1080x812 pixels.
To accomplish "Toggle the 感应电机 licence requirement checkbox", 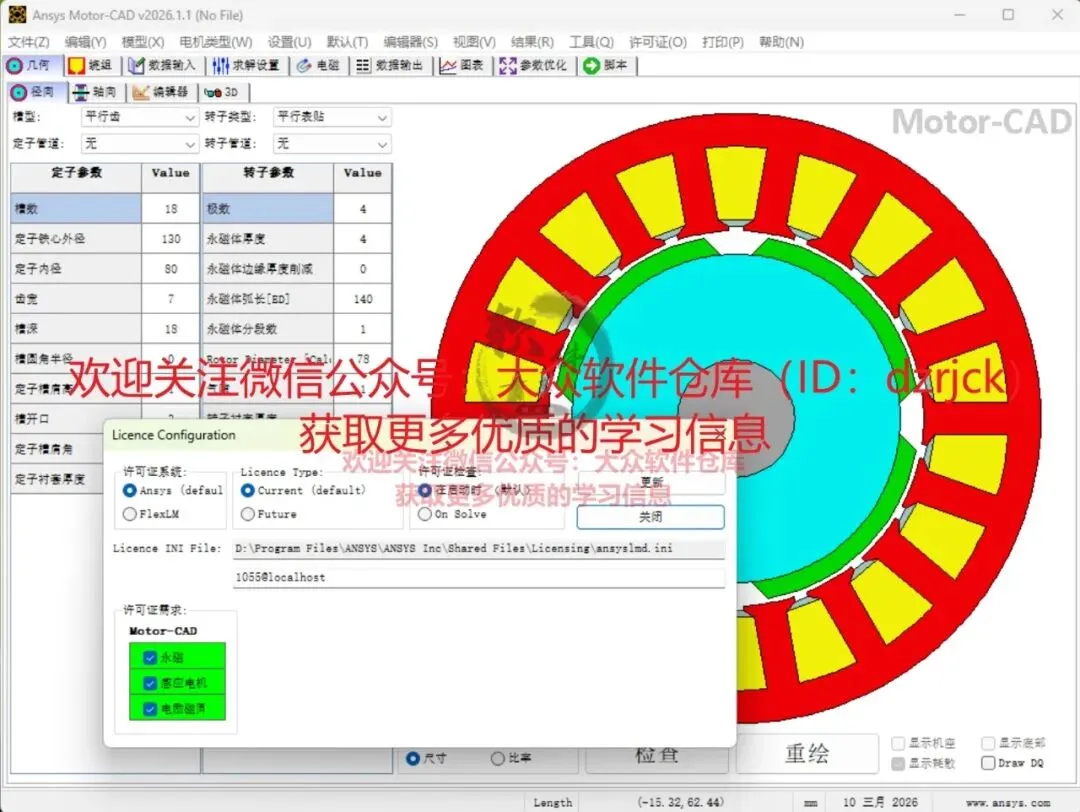I will point(149,683).
